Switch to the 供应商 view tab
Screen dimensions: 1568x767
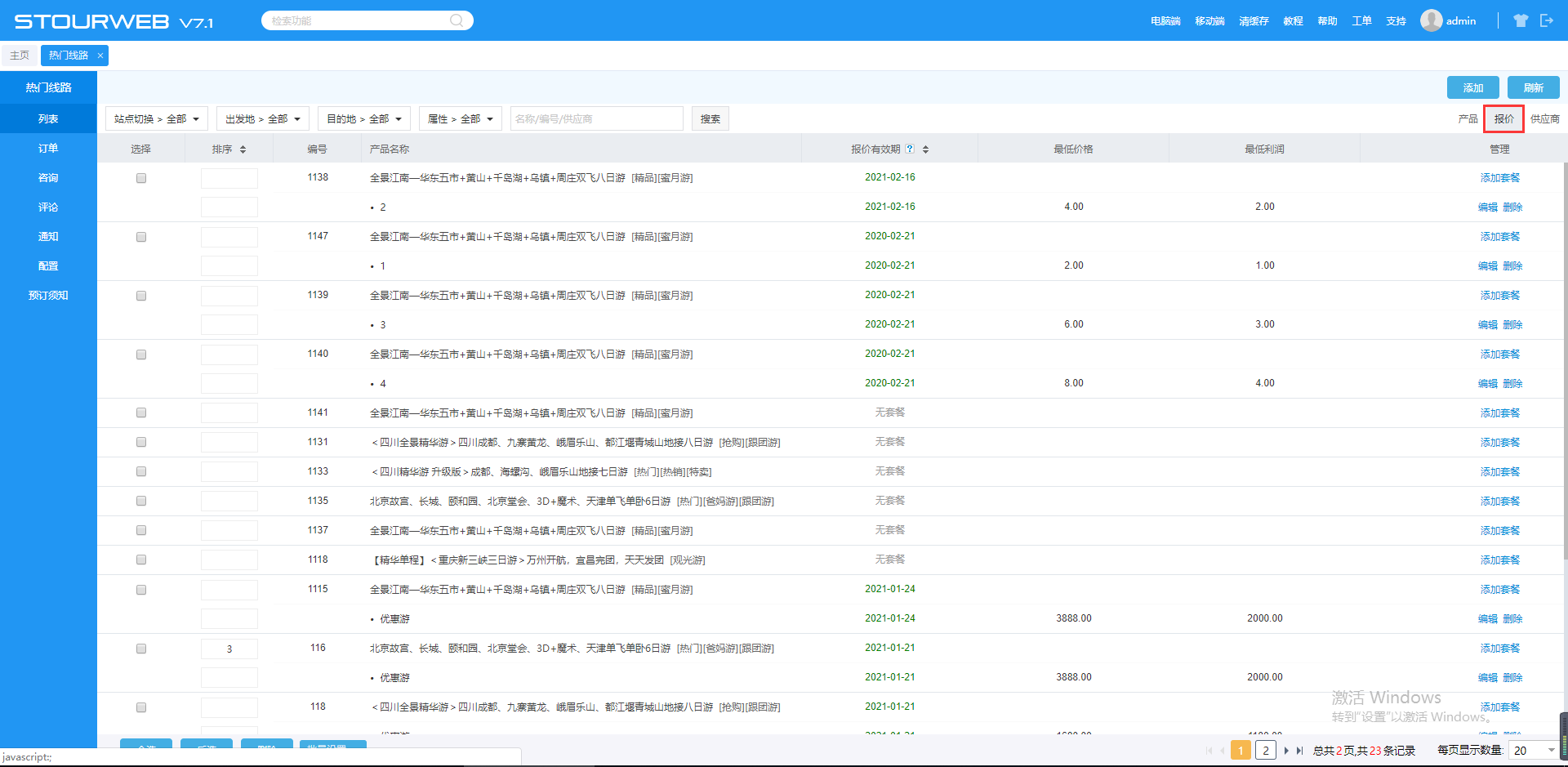click(1544, 119)
